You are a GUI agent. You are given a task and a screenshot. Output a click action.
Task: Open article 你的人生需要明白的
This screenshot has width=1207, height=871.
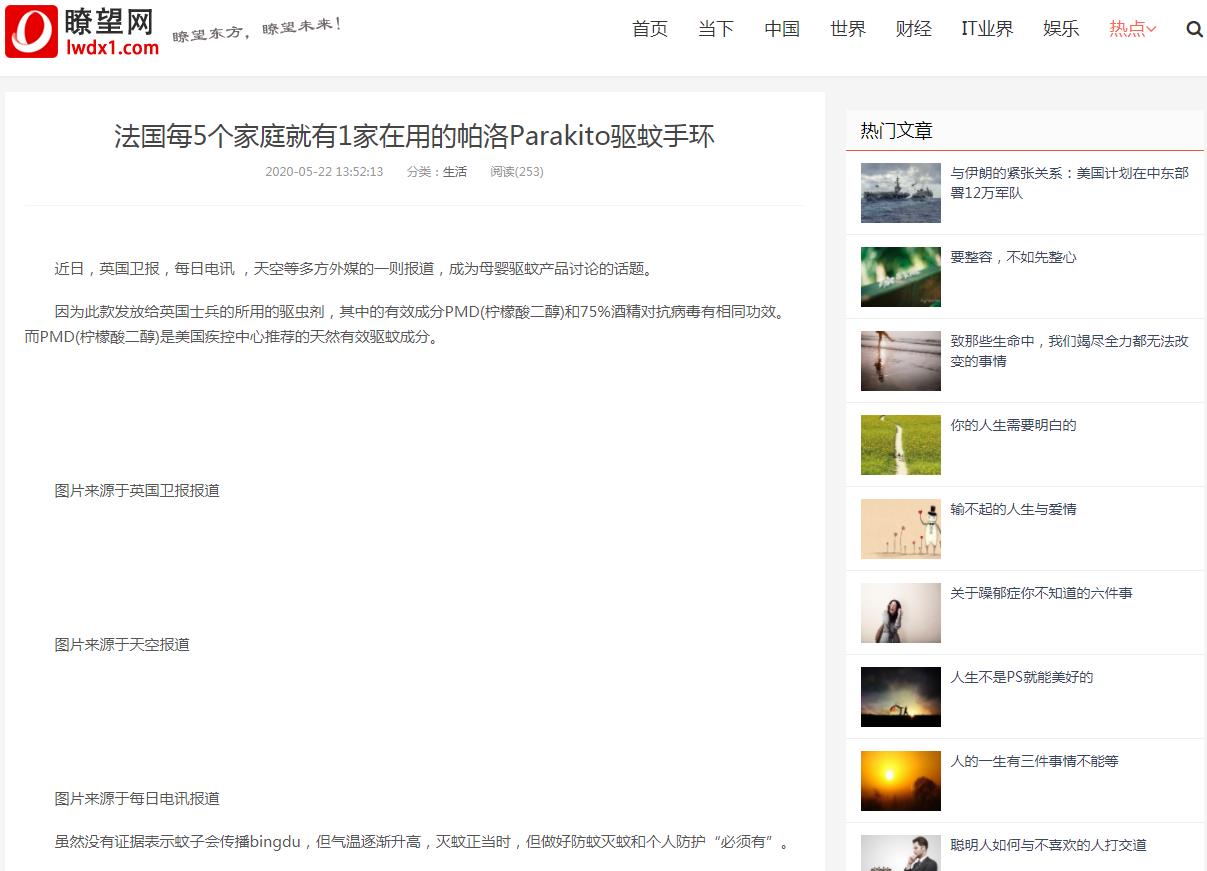1013,425
